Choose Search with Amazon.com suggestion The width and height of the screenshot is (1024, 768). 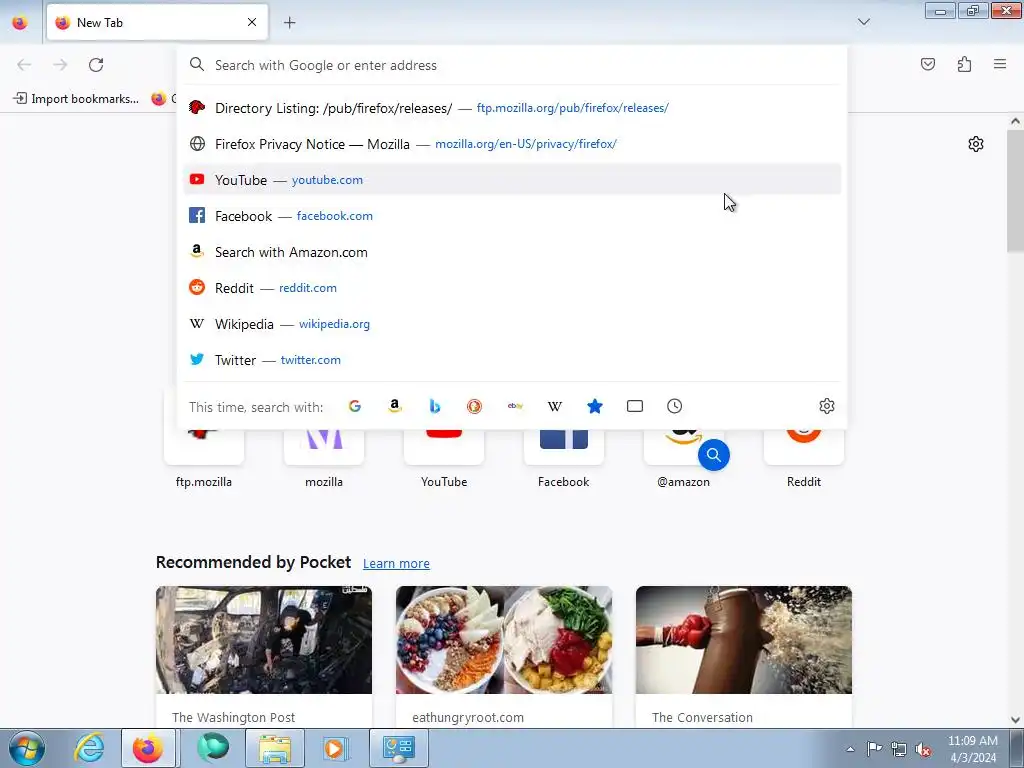tap(512, 252)
